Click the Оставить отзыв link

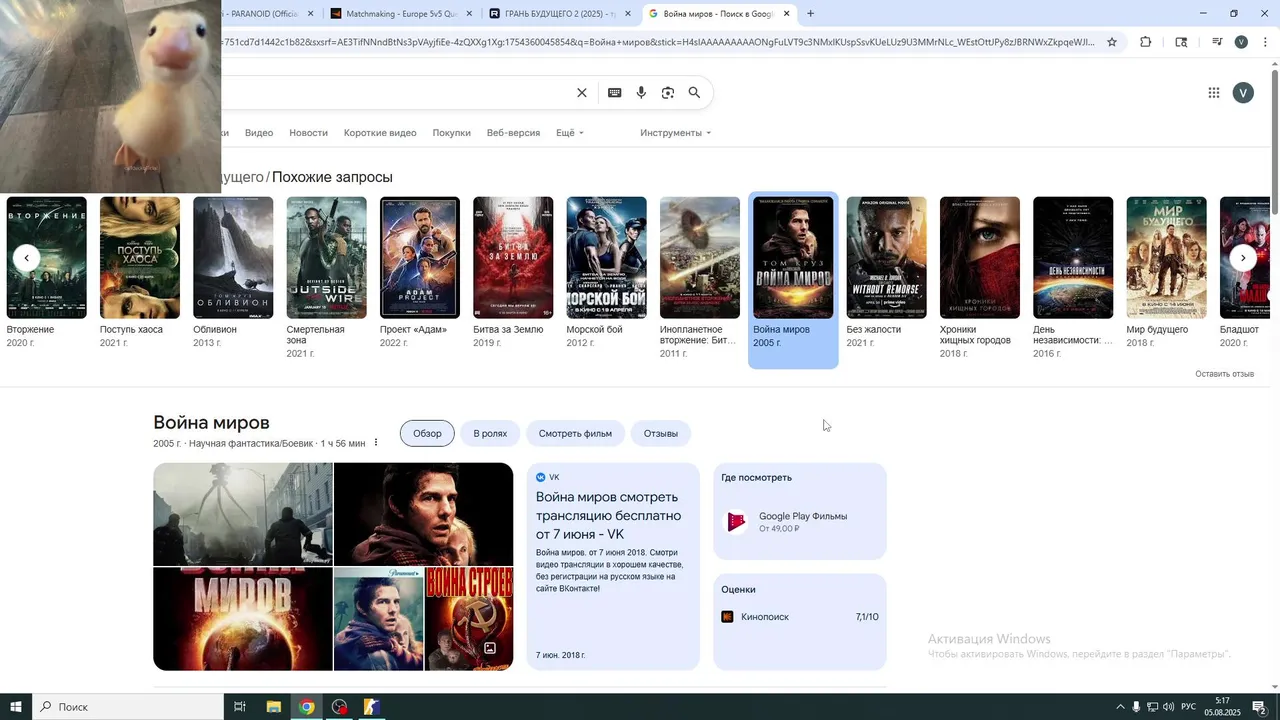pos(1224,374)
